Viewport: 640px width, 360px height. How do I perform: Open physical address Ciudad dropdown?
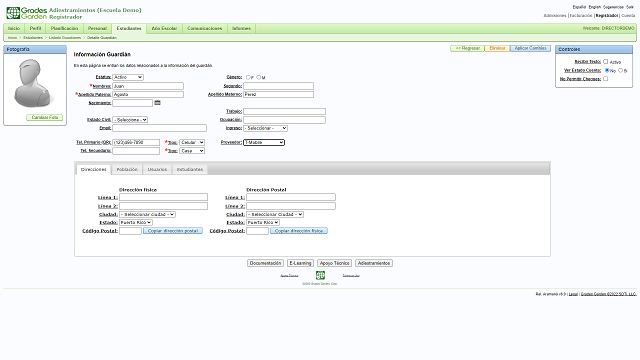[147, 214]
